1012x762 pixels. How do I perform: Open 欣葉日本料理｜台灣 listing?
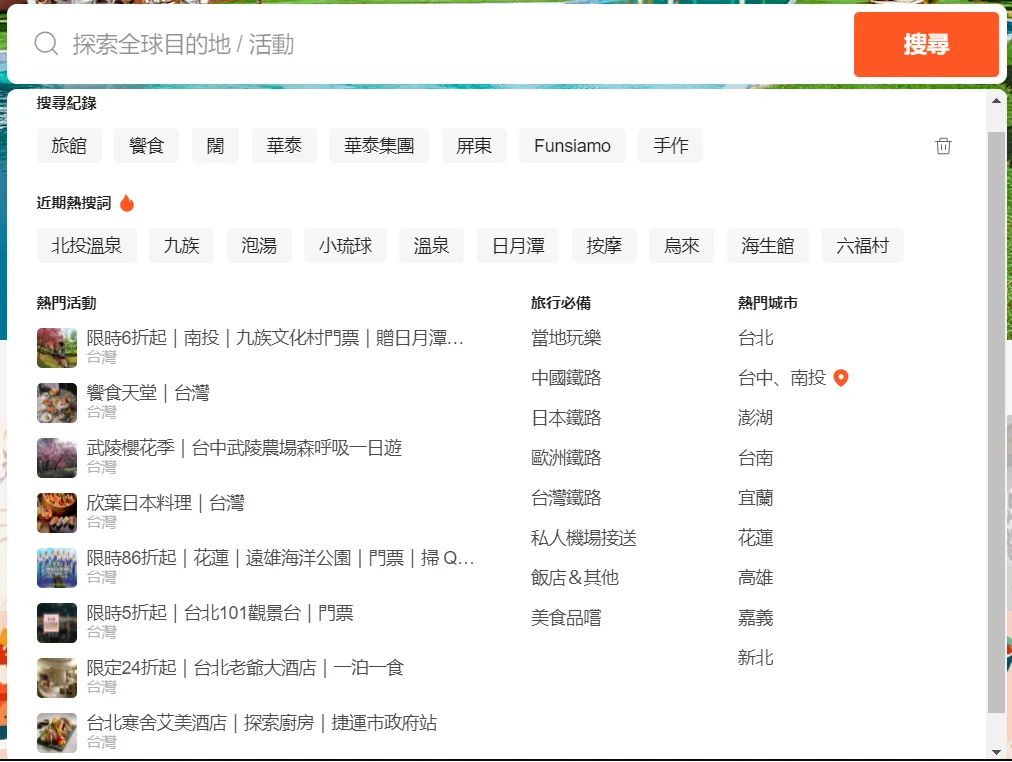[165, 503]
